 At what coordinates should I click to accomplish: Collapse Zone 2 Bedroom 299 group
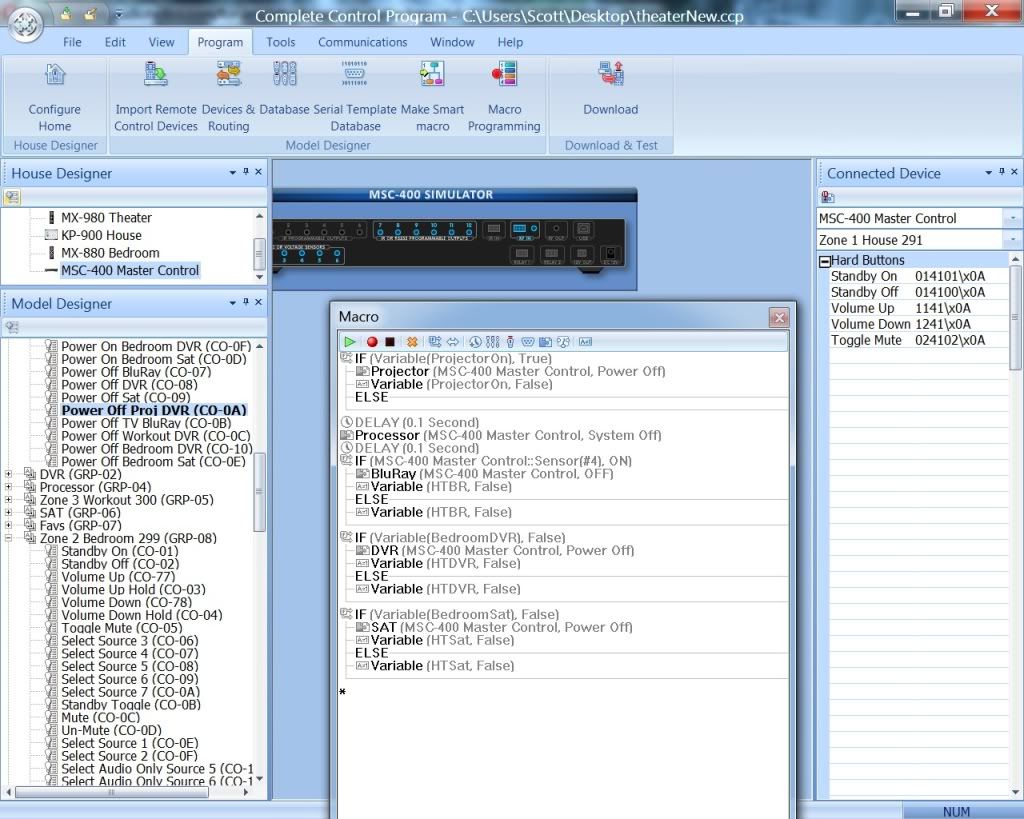[8, 538]
